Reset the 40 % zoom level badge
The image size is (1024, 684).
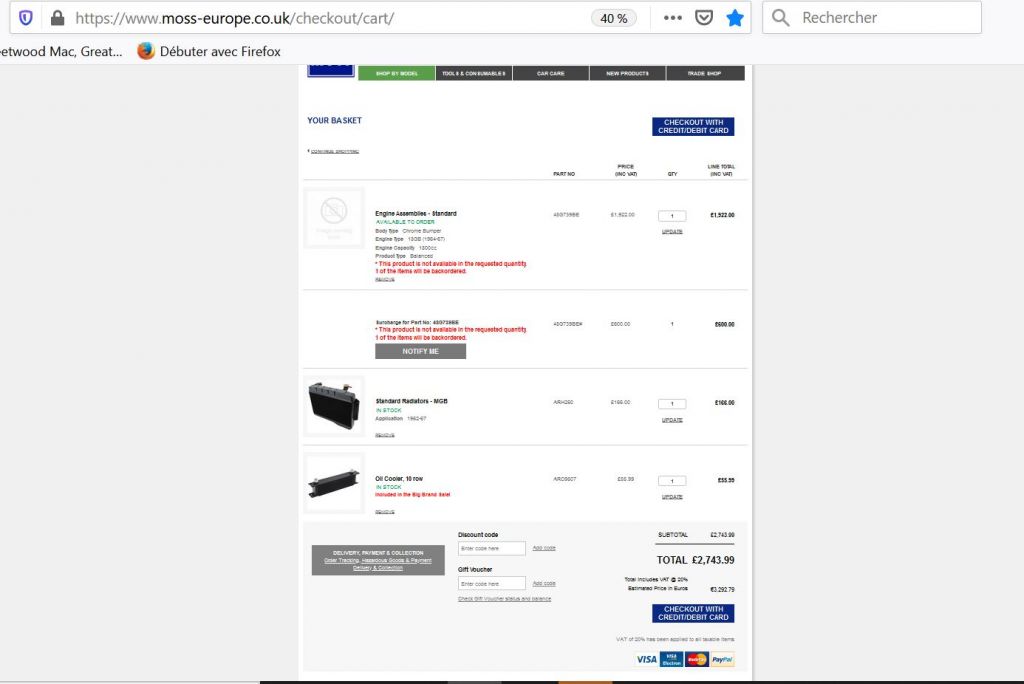tap(613, 18)
